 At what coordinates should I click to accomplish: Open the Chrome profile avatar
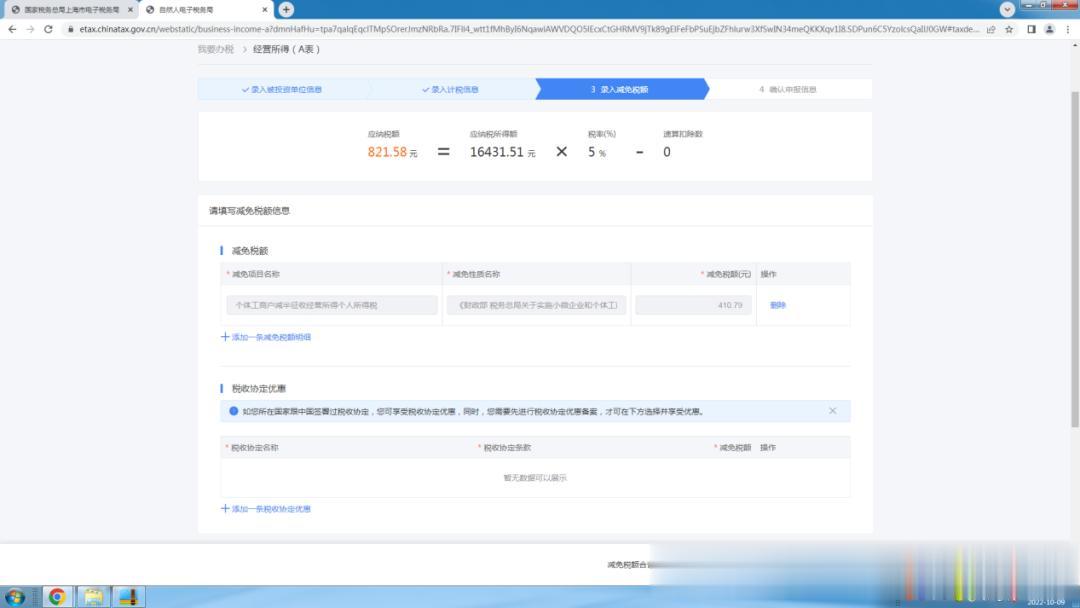point(1049,29)
